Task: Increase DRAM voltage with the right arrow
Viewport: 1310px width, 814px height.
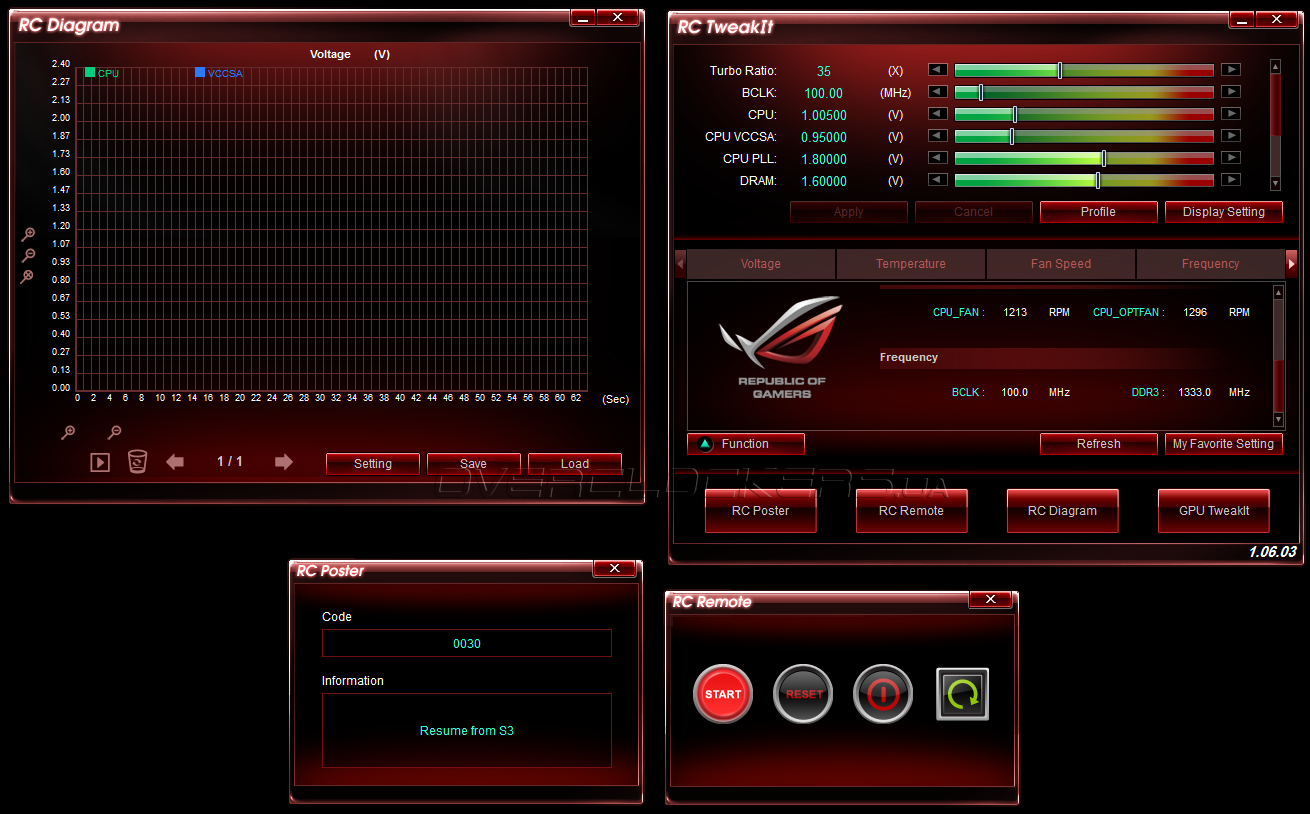Action: click(x=1231, y=180)
